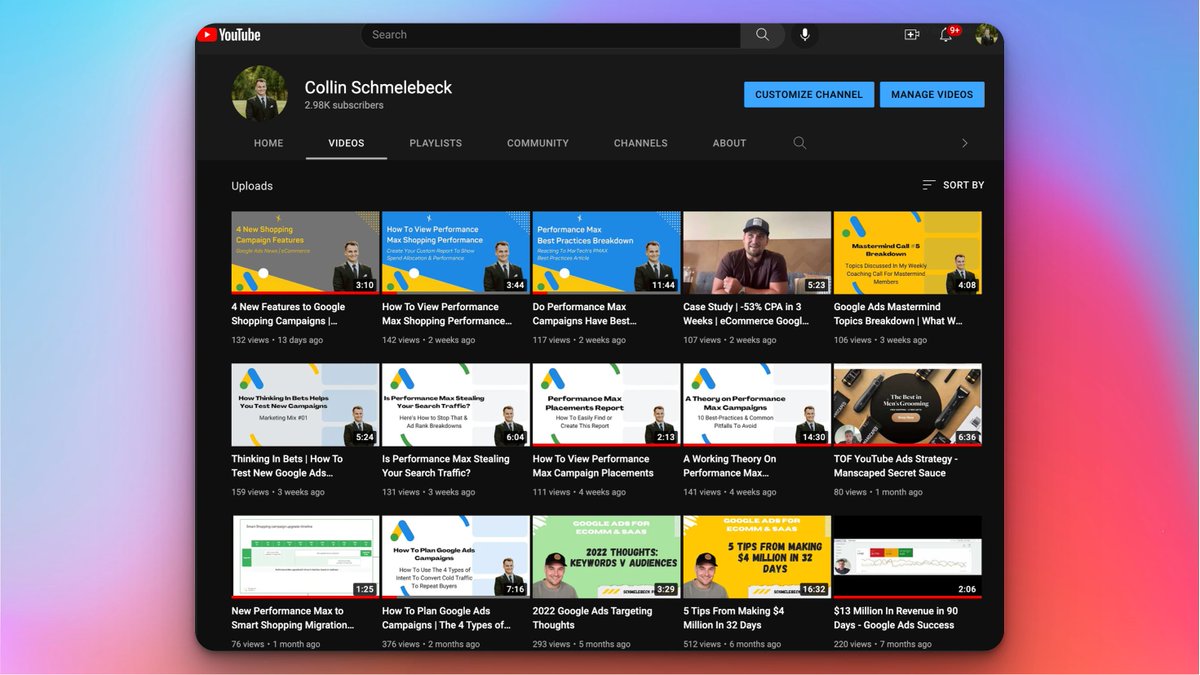Open the account avatar menu
The image size is (1200, 675).
(x=987, y=35)
